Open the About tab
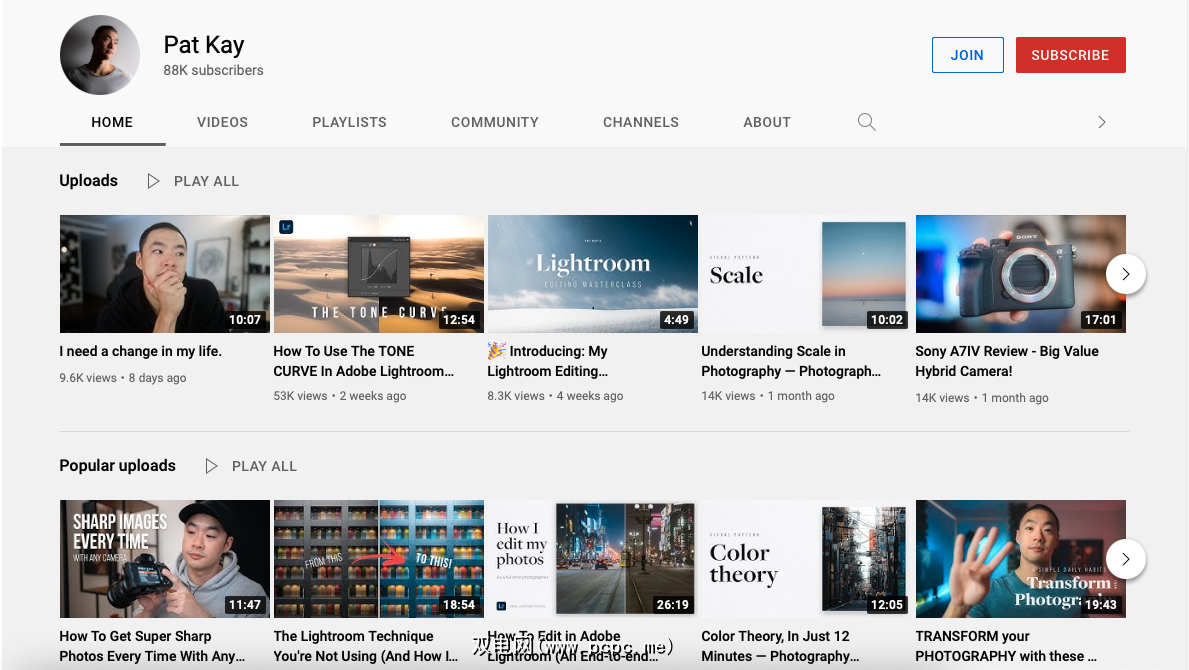The height and width of the screenshot is (670, 1189). click(766, 122)
